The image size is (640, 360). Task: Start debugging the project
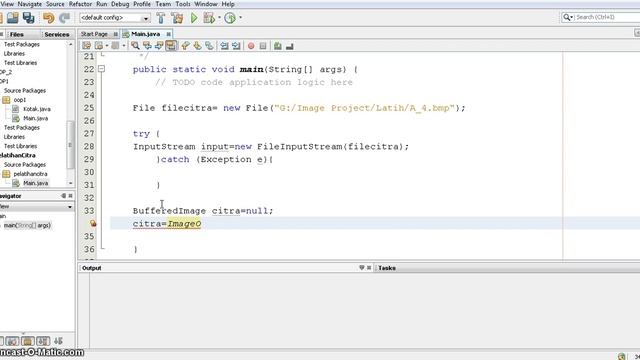click(209, 18)
